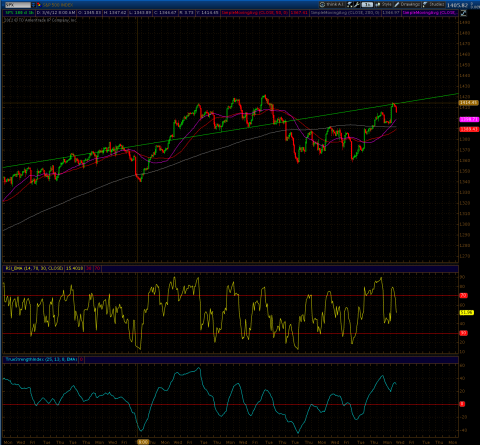This screenshot has width=480, height=445.
Task: Expand the symbol selector arrow
Action: click(33, 5)
